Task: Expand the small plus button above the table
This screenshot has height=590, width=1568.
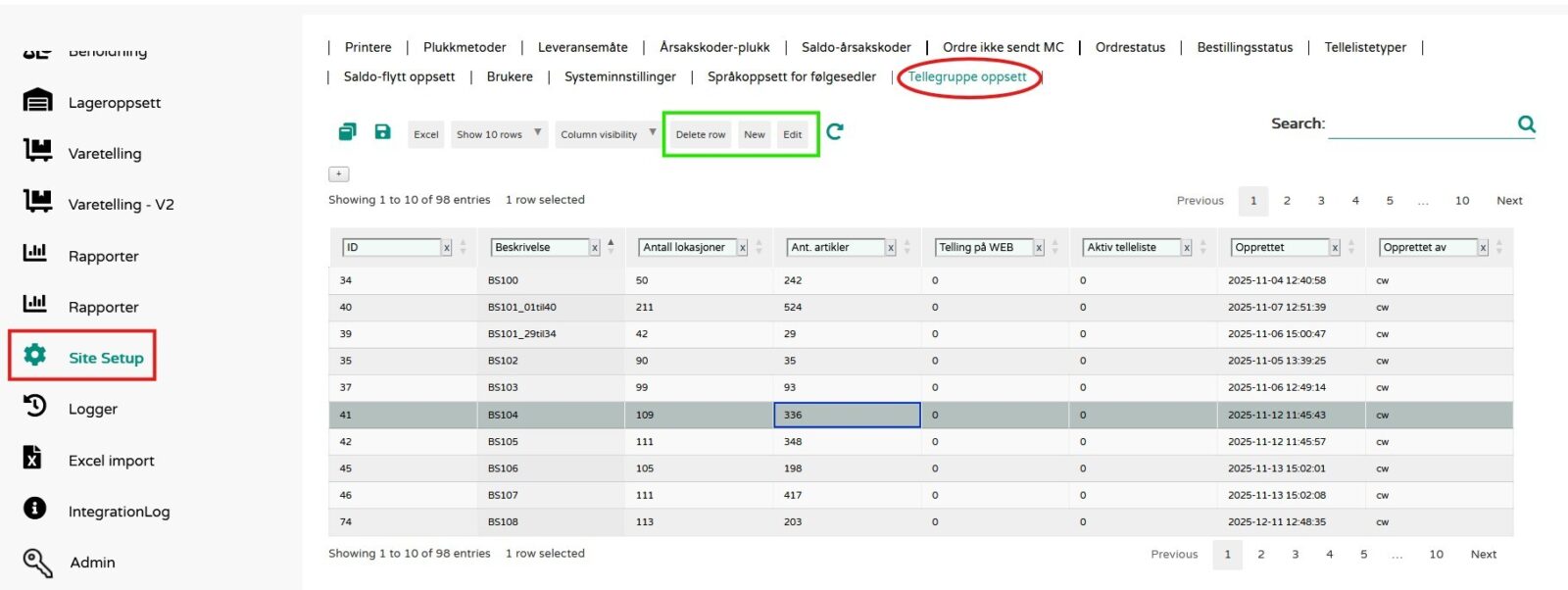Action: 338,173
